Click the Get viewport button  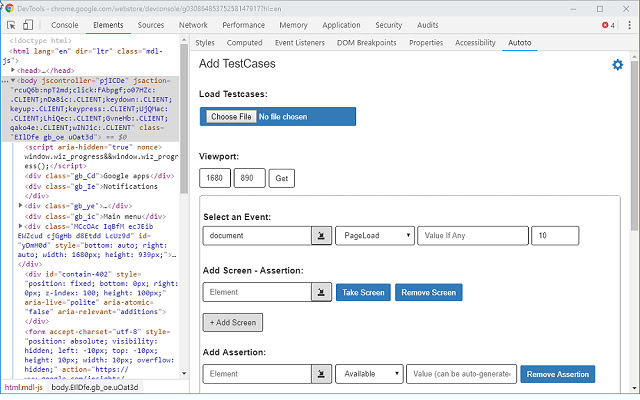282,178
